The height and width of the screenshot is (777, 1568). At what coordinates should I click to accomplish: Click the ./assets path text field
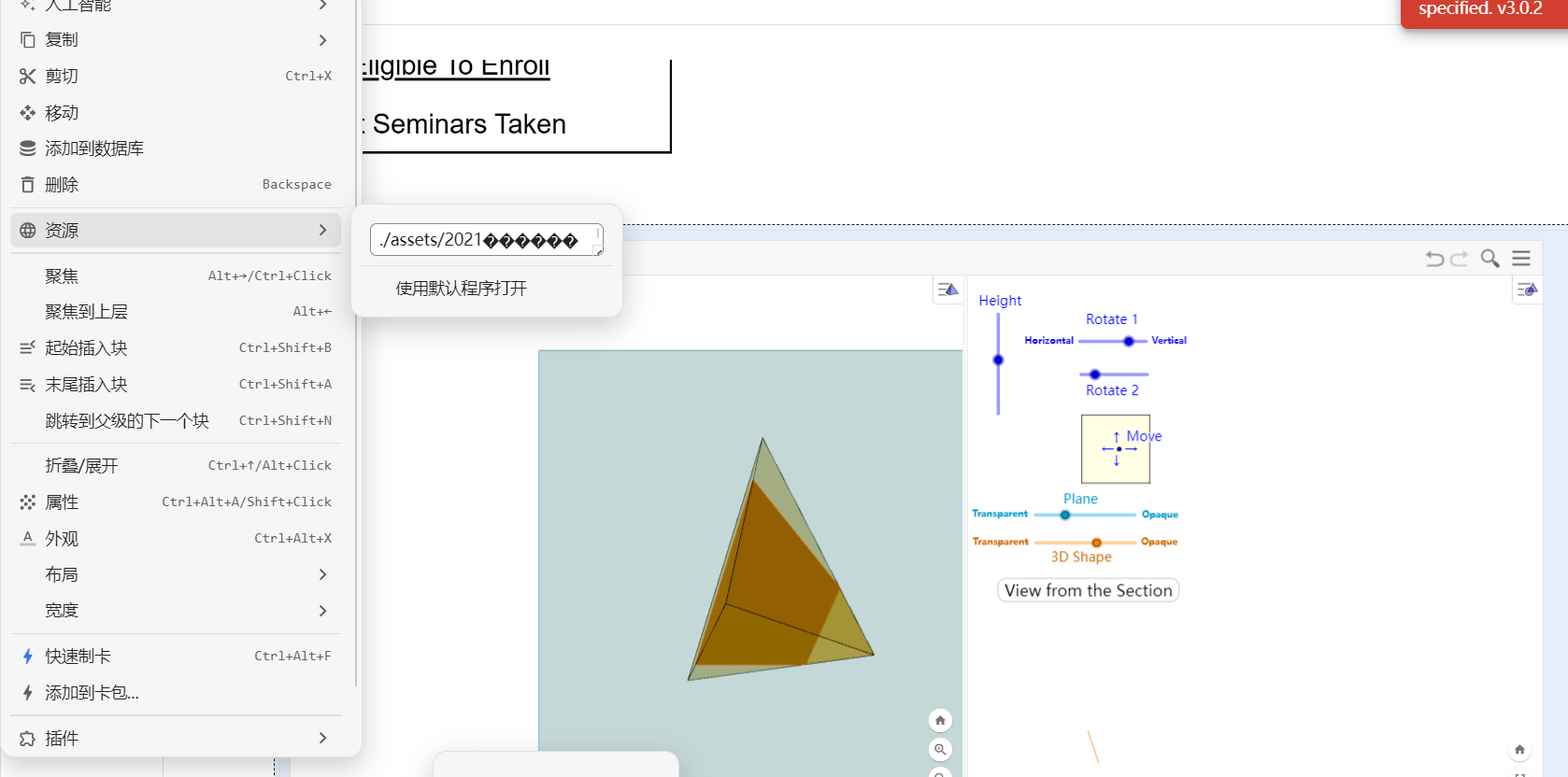click(481, 240)
